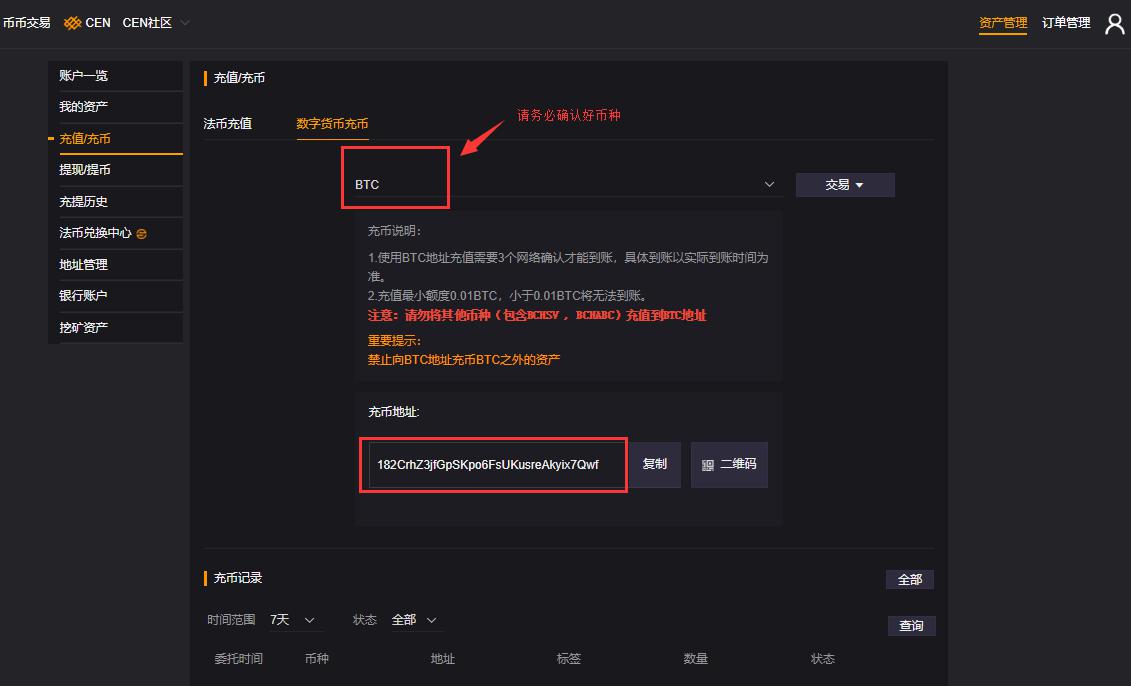Click the QR code icon on 二维码 button
Screen dimensions: 1131x686
[x=708, y=465]
